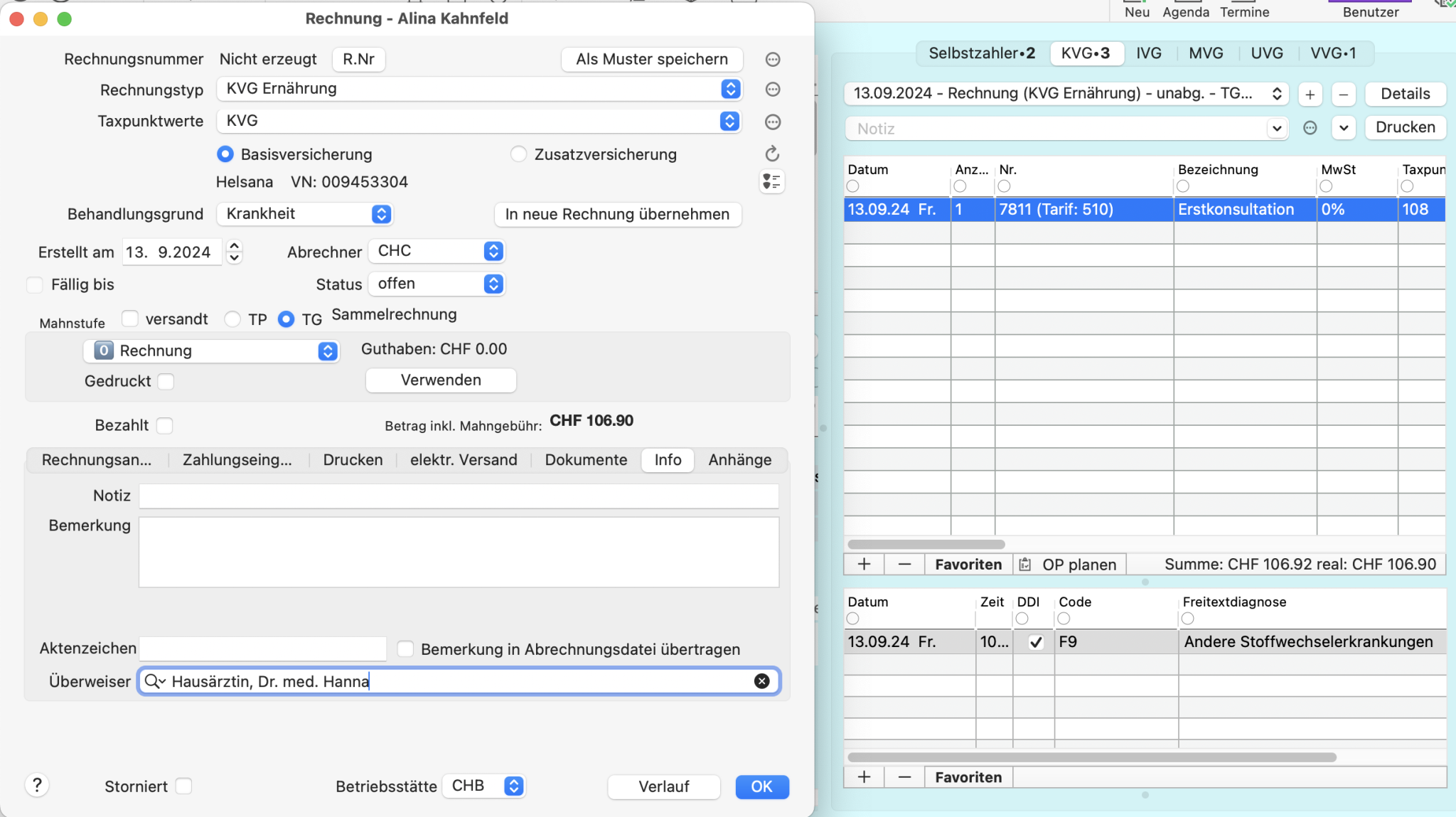Viewport: 1456px width, 817px height.
Task: Add a service row with plus below table
Action: pos(864,564)
